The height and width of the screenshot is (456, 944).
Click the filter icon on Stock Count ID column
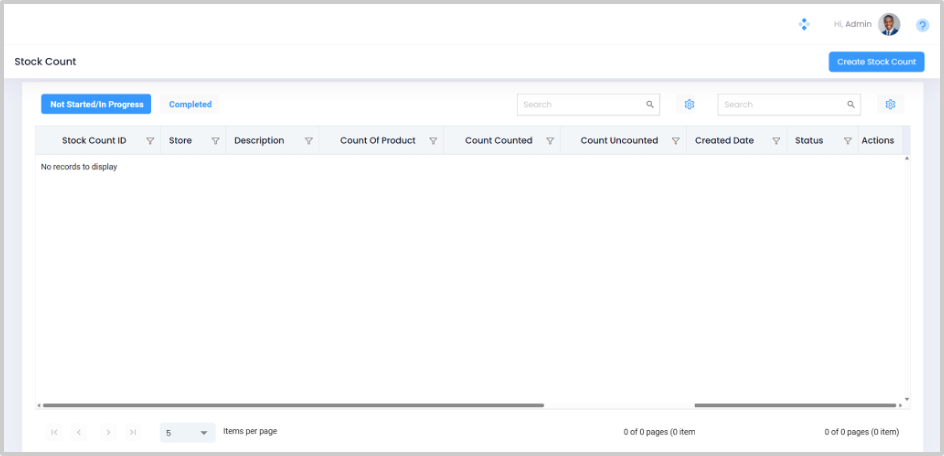click(x=150, y=141)
